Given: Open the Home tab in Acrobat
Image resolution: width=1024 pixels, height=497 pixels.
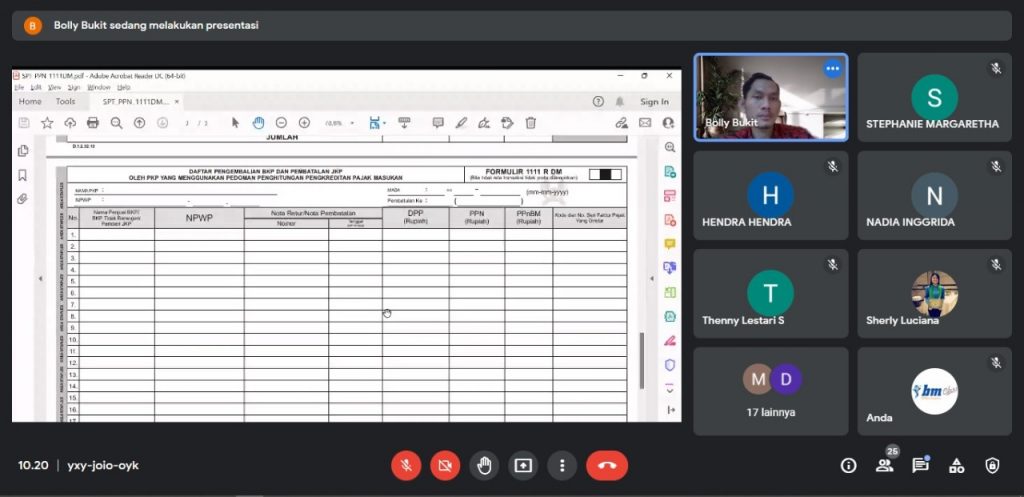Looking at the screenshot, I should point(30,101).
